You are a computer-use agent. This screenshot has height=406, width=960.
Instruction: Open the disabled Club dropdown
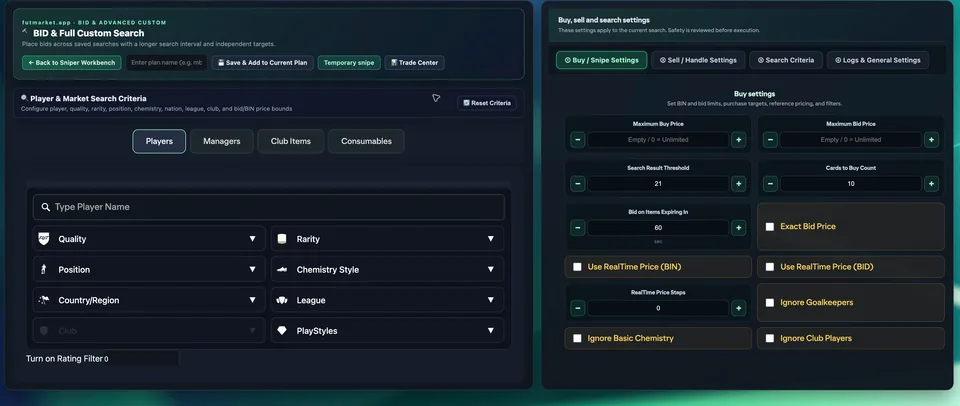(x=149, y=331)
